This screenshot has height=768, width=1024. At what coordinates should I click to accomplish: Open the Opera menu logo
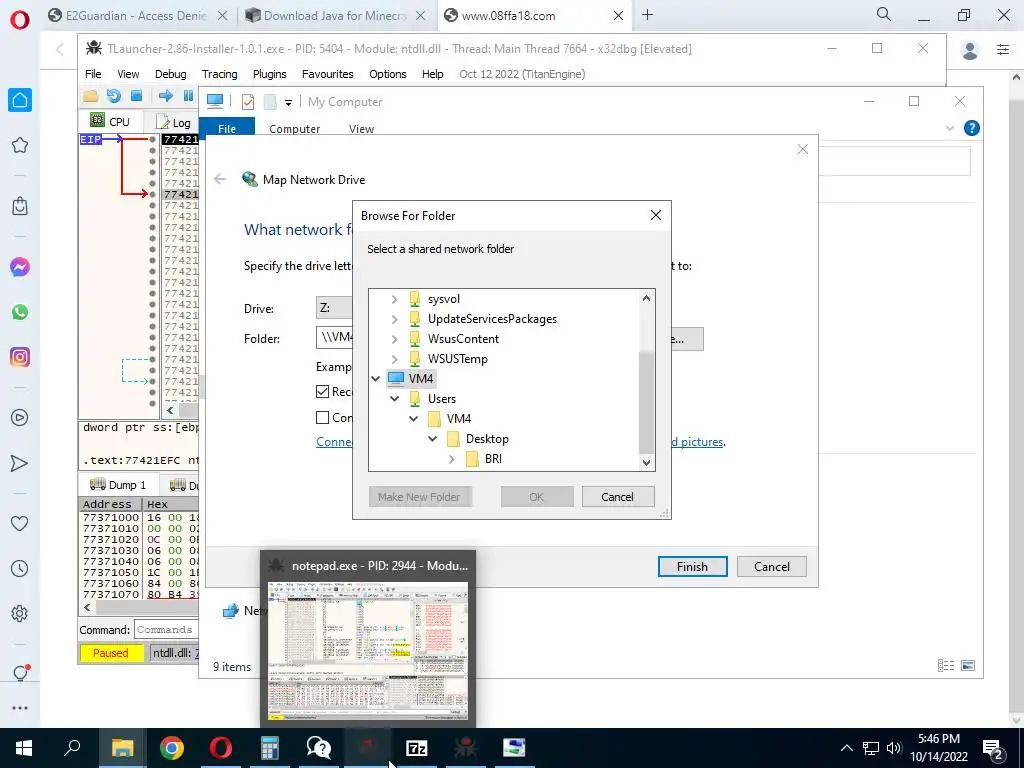(20, 20)
